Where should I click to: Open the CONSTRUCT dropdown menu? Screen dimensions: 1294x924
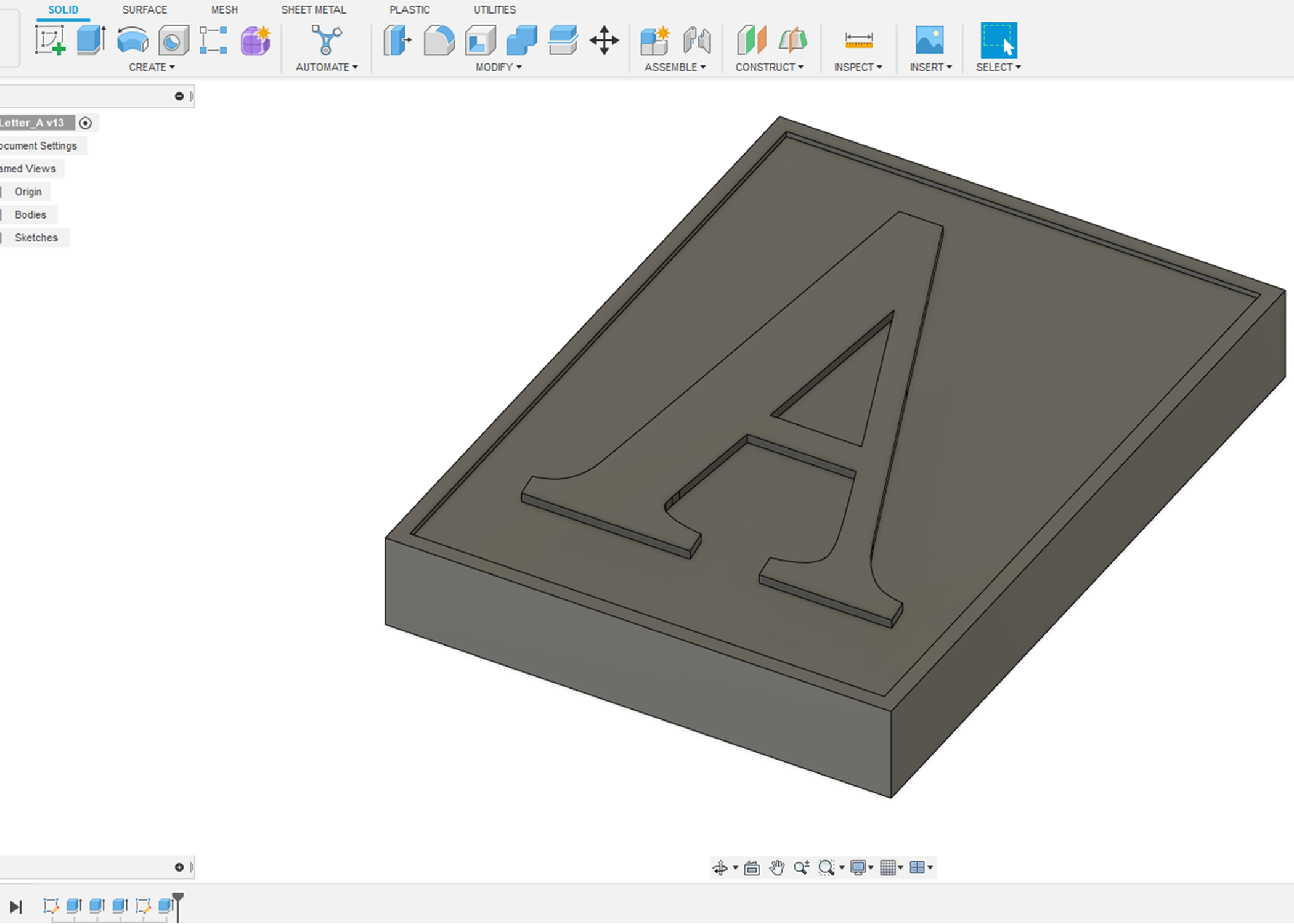[x=769, y=67]
